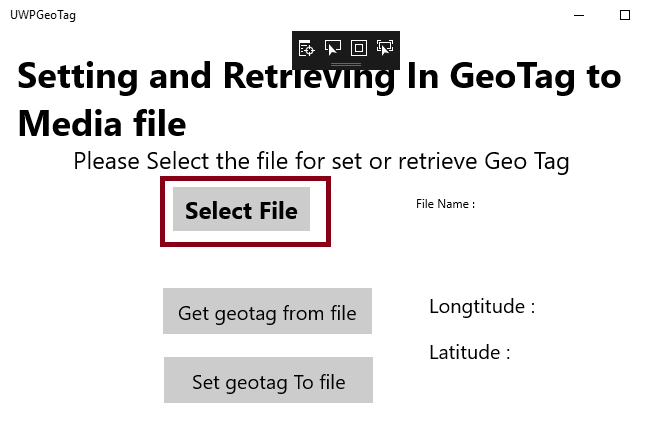Maximize the UWPGeoTag window

coord(625,15)
